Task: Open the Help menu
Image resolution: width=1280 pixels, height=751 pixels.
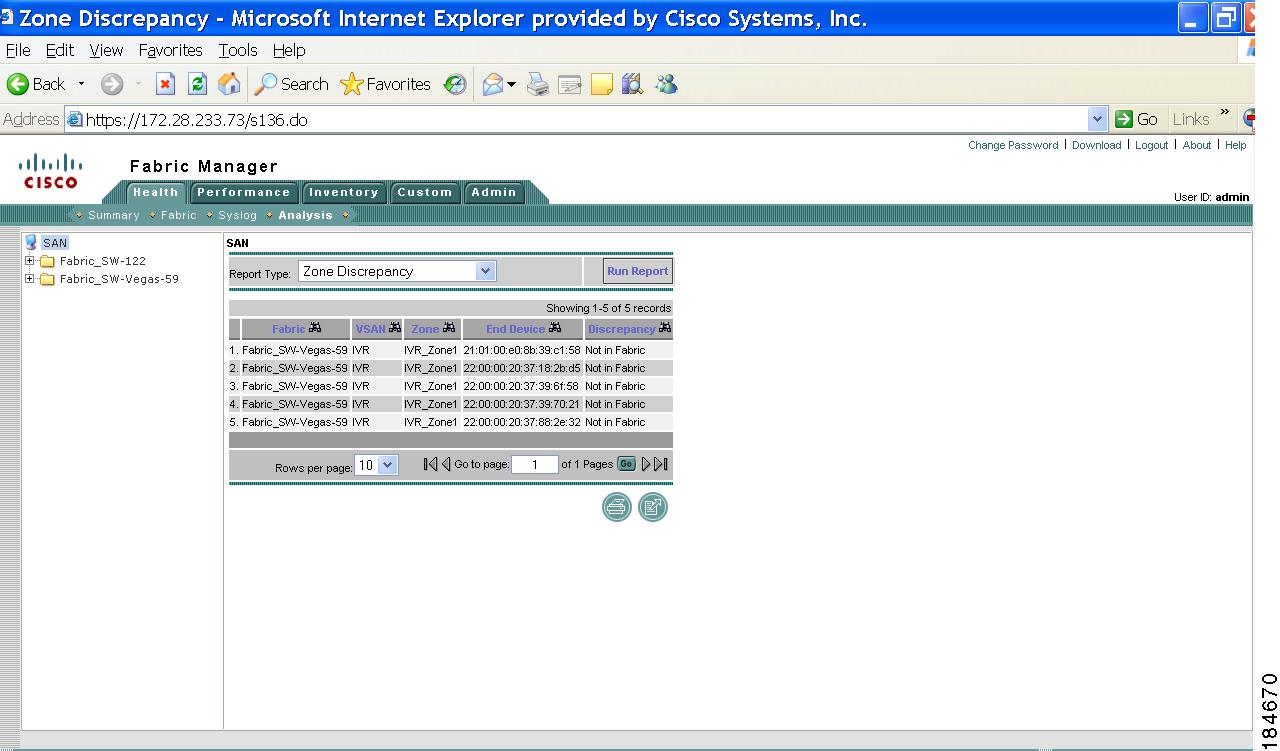Action: (x=289, y=50)
